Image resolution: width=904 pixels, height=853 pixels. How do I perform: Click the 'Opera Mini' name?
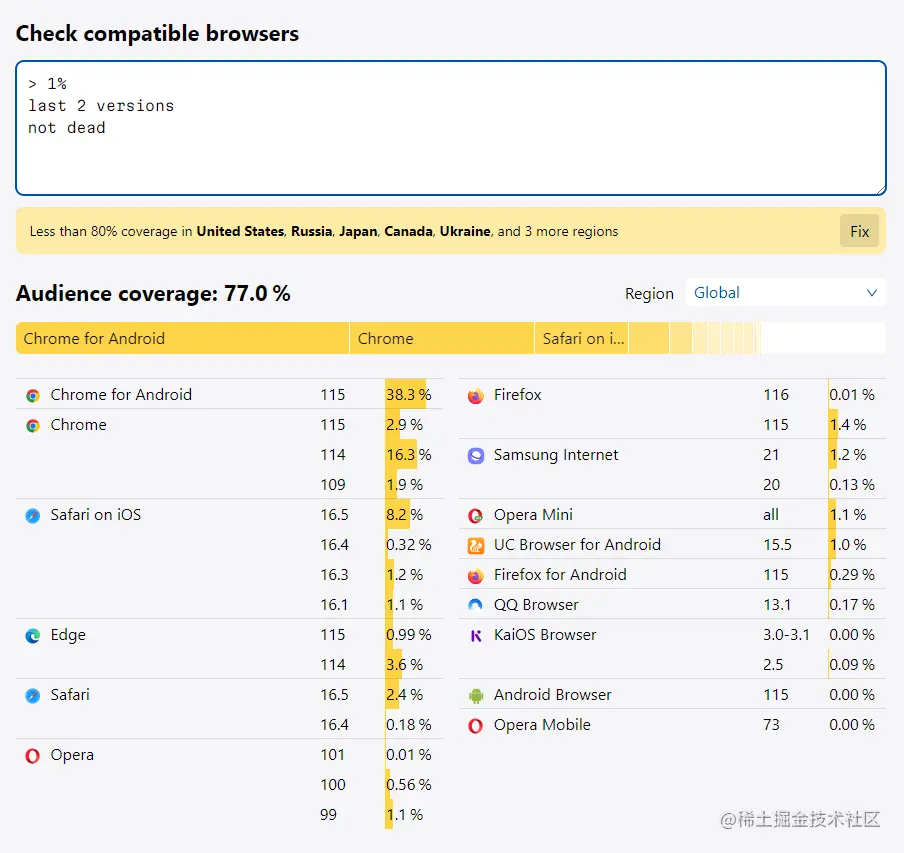[x=533, y=515]
